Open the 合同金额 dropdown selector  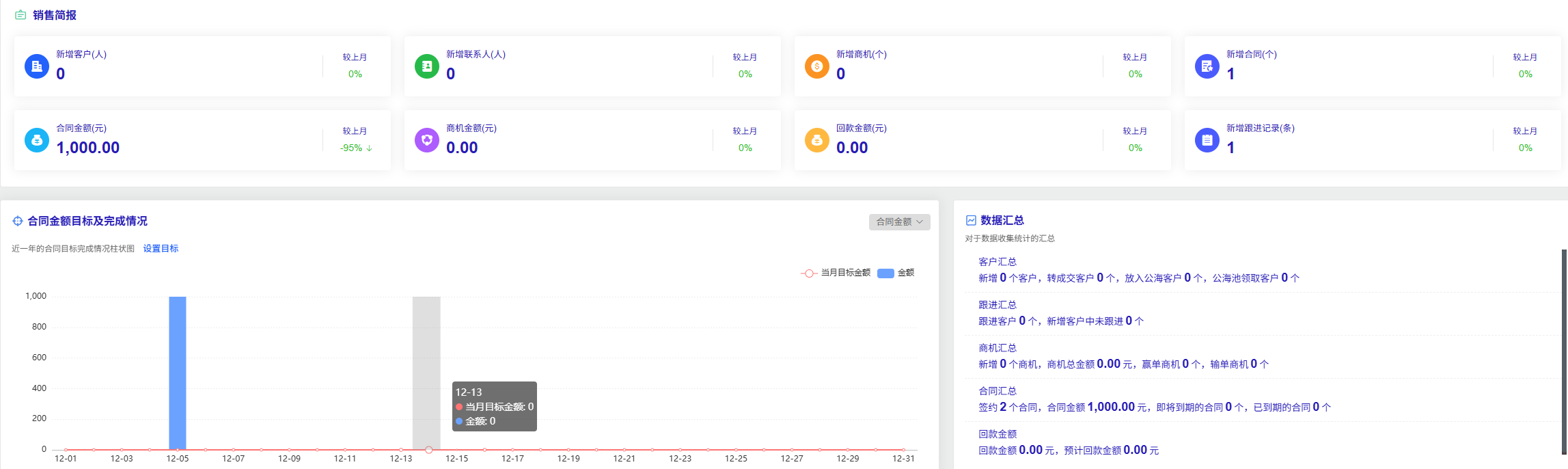click(899, 222)
